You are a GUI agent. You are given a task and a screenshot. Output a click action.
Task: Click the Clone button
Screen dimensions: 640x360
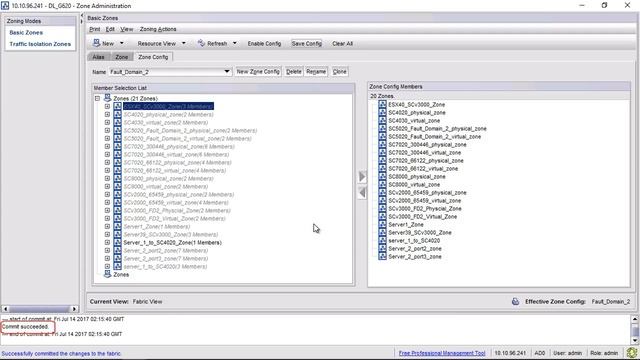[x=340, y=71]
